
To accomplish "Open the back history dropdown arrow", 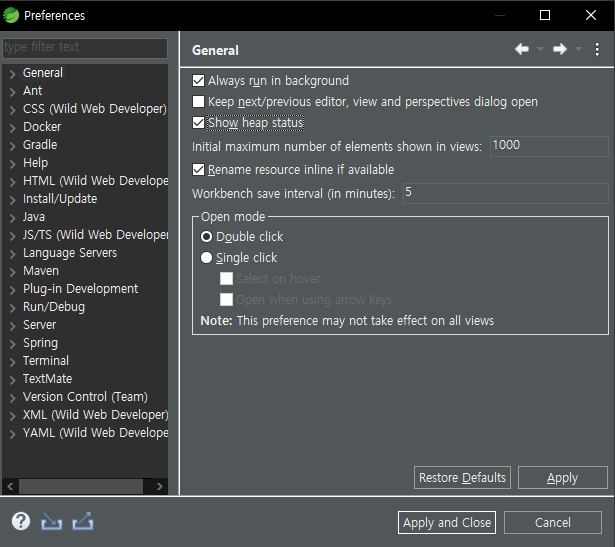I will pyautogui.click(x=540, y=49).
